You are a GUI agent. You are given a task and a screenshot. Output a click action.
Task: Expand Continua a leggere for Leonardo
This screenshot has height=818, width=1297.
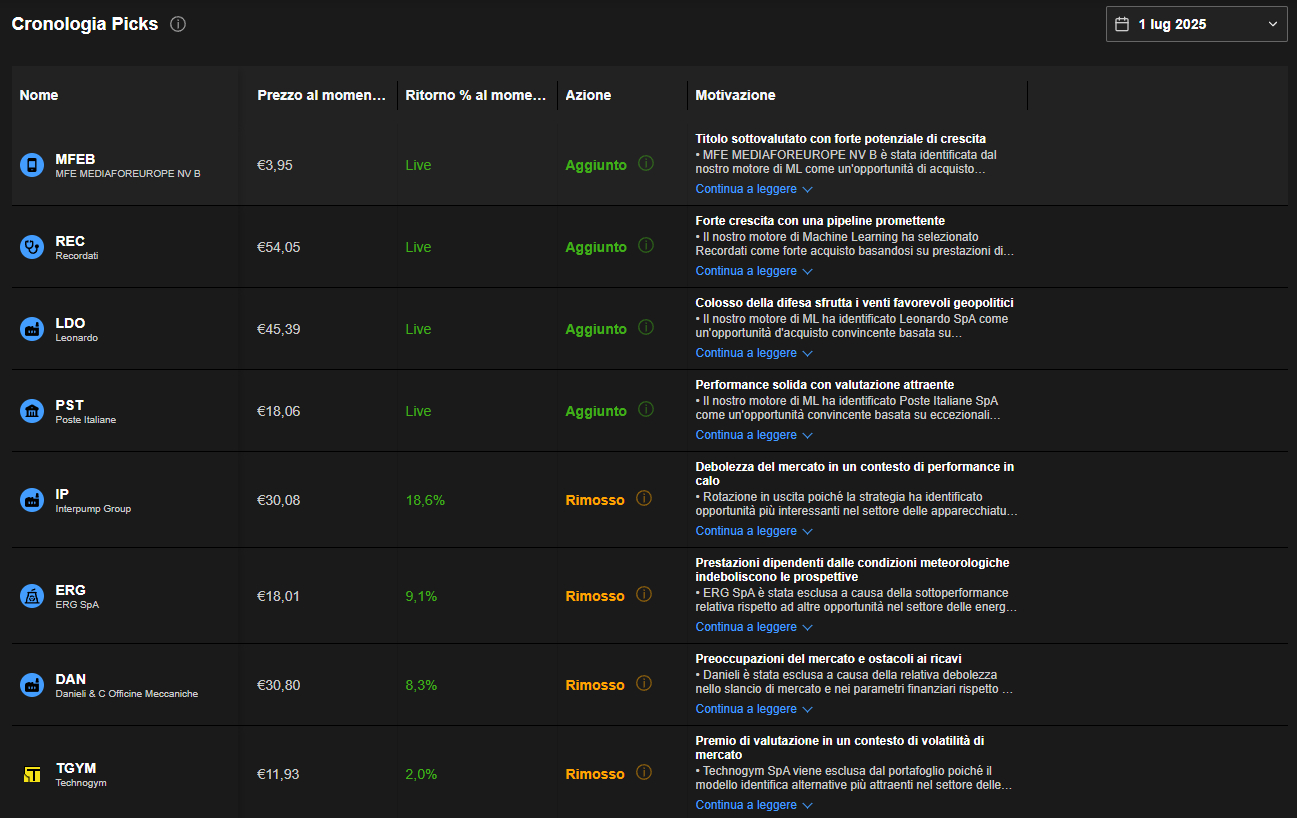[x=754, y=353]
